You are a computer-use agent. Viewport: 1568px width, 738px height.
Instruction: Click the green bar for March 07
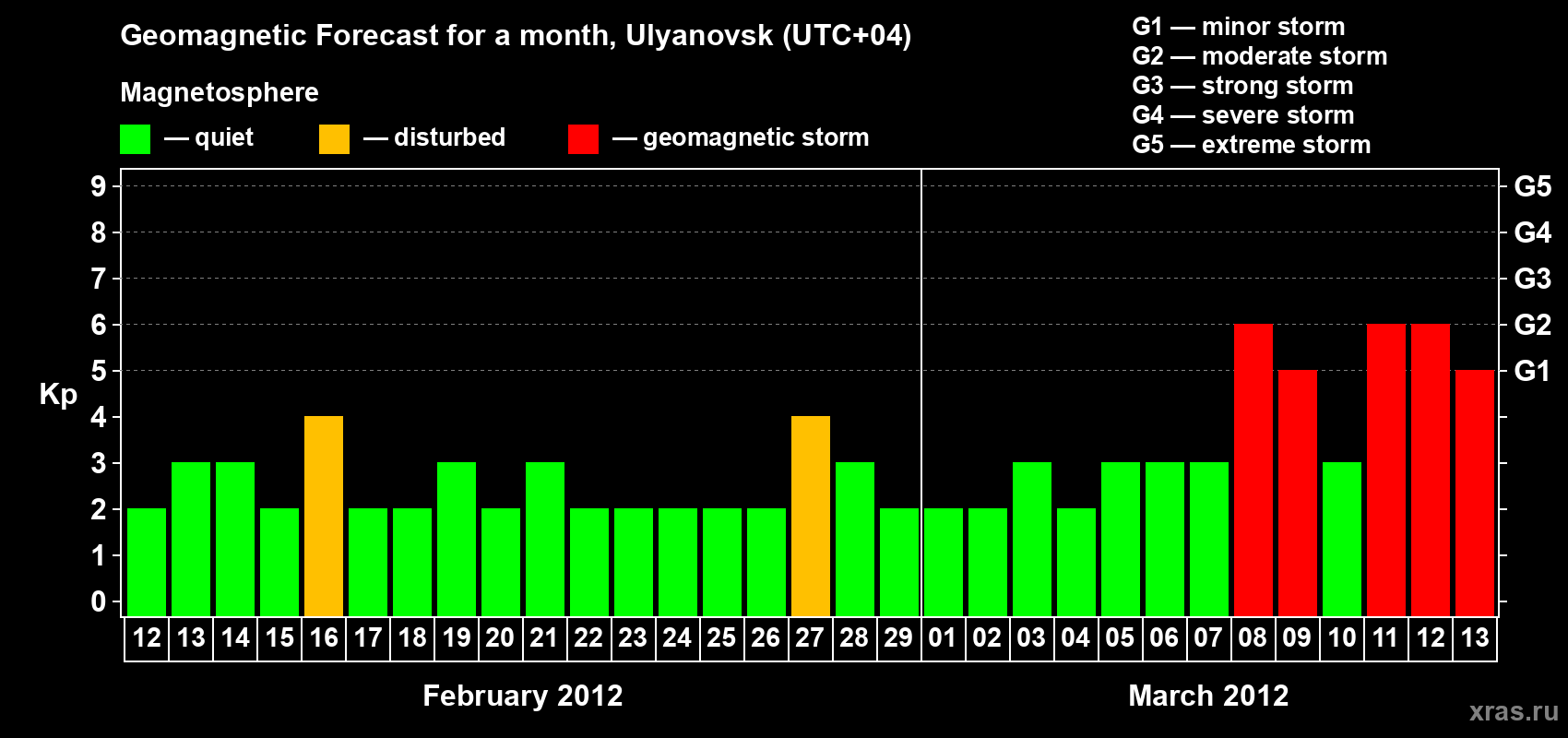click(1209, 540)
